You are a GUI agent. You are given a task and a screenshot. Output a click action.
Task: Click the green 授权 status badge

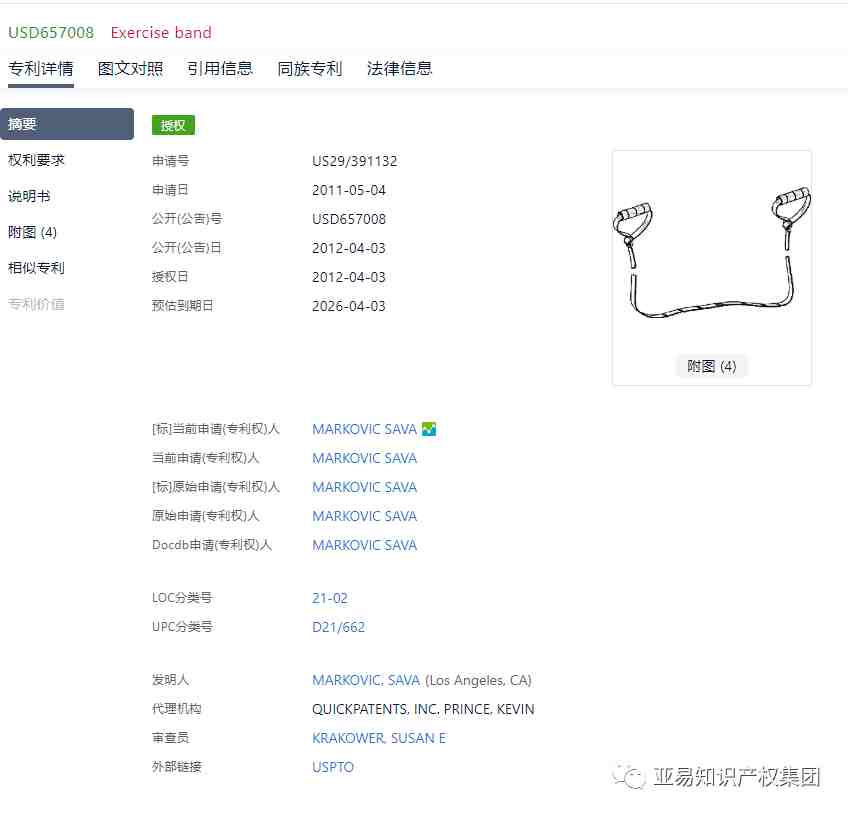pyautogui.click(x=173, y=125)
